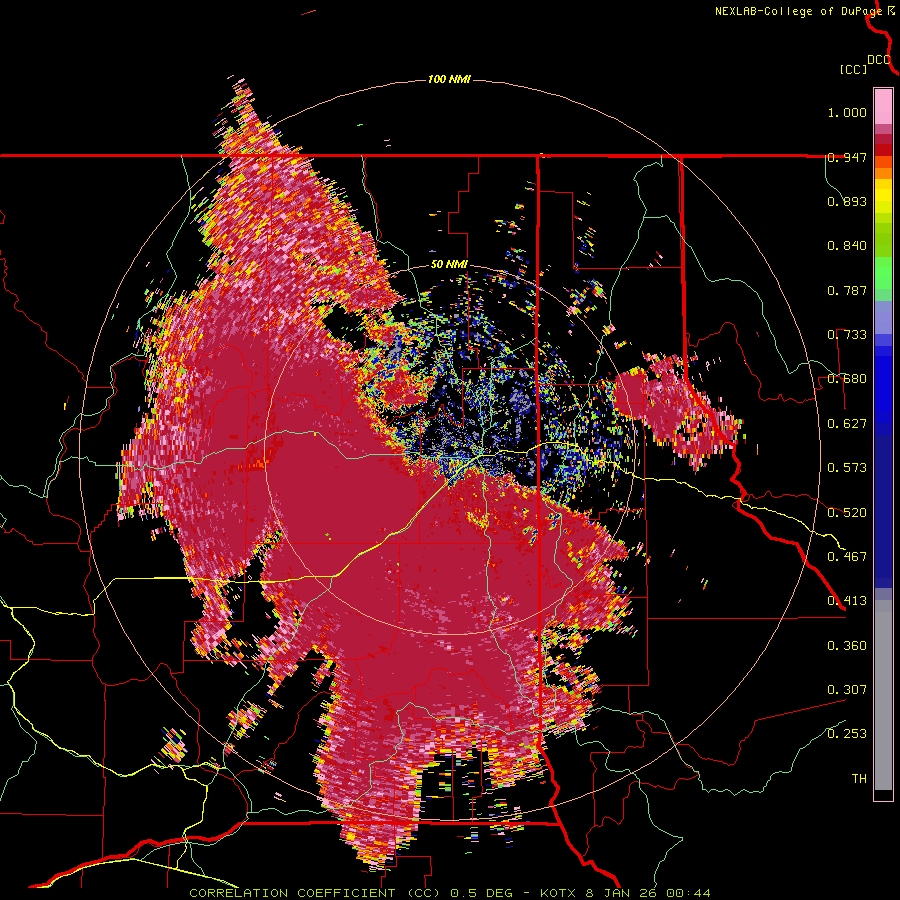Select the 0.467 legend value
The image size is (900, 900).
[847, 556]
